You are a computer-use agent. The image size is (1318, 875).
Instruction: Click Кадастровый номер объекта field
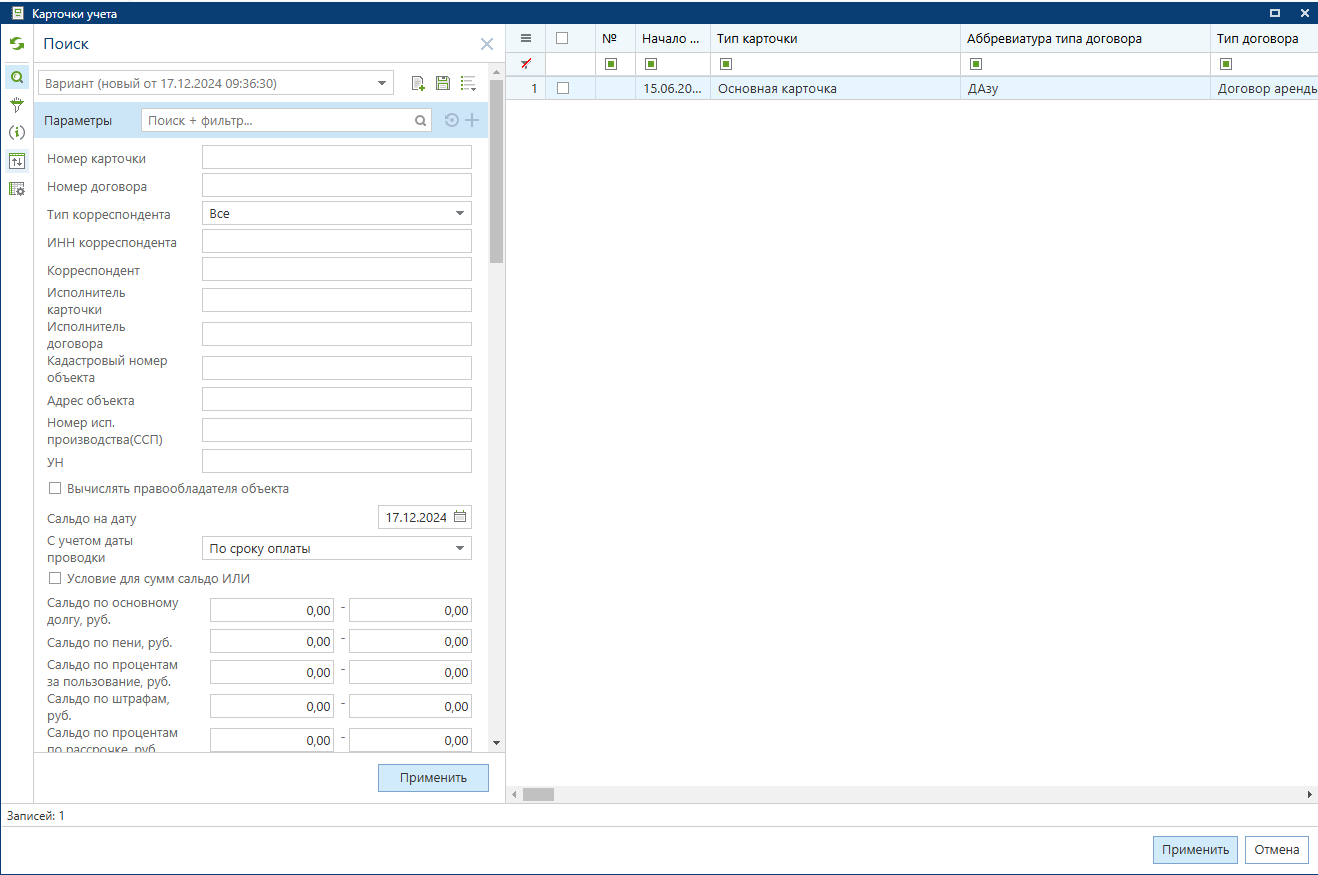pos(337,368)
